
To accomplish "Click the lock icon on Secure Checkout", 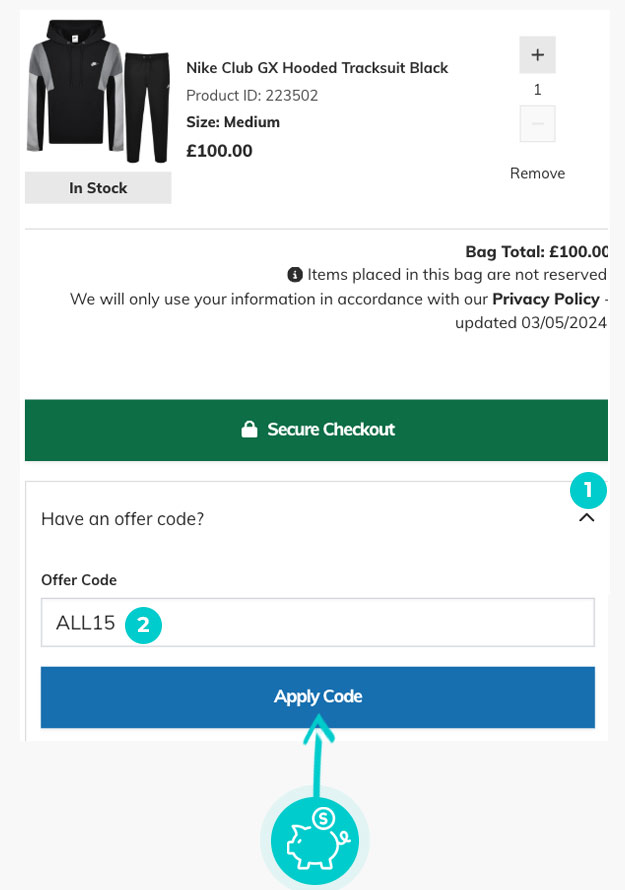I will tap(249, 429).
